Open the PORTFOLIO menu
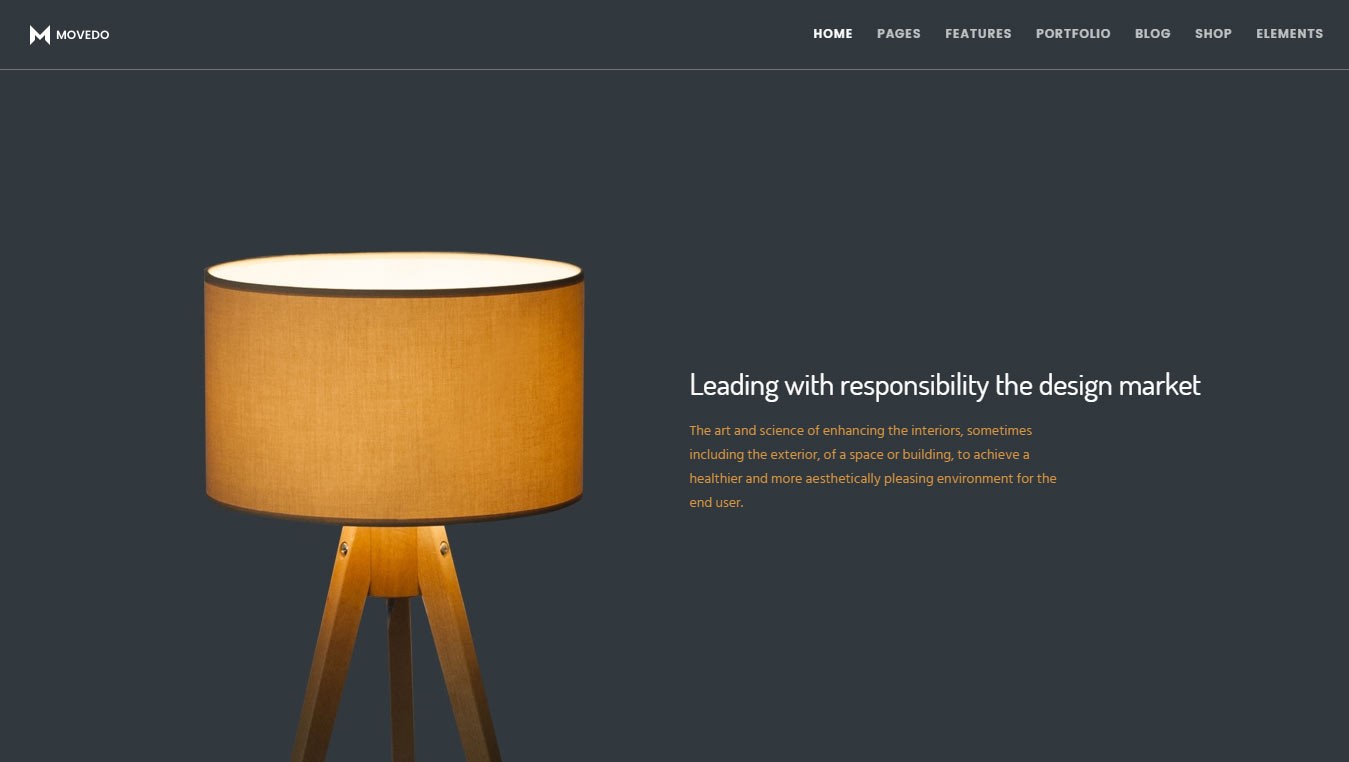The image size is (1349, 762). point(1073,34)
